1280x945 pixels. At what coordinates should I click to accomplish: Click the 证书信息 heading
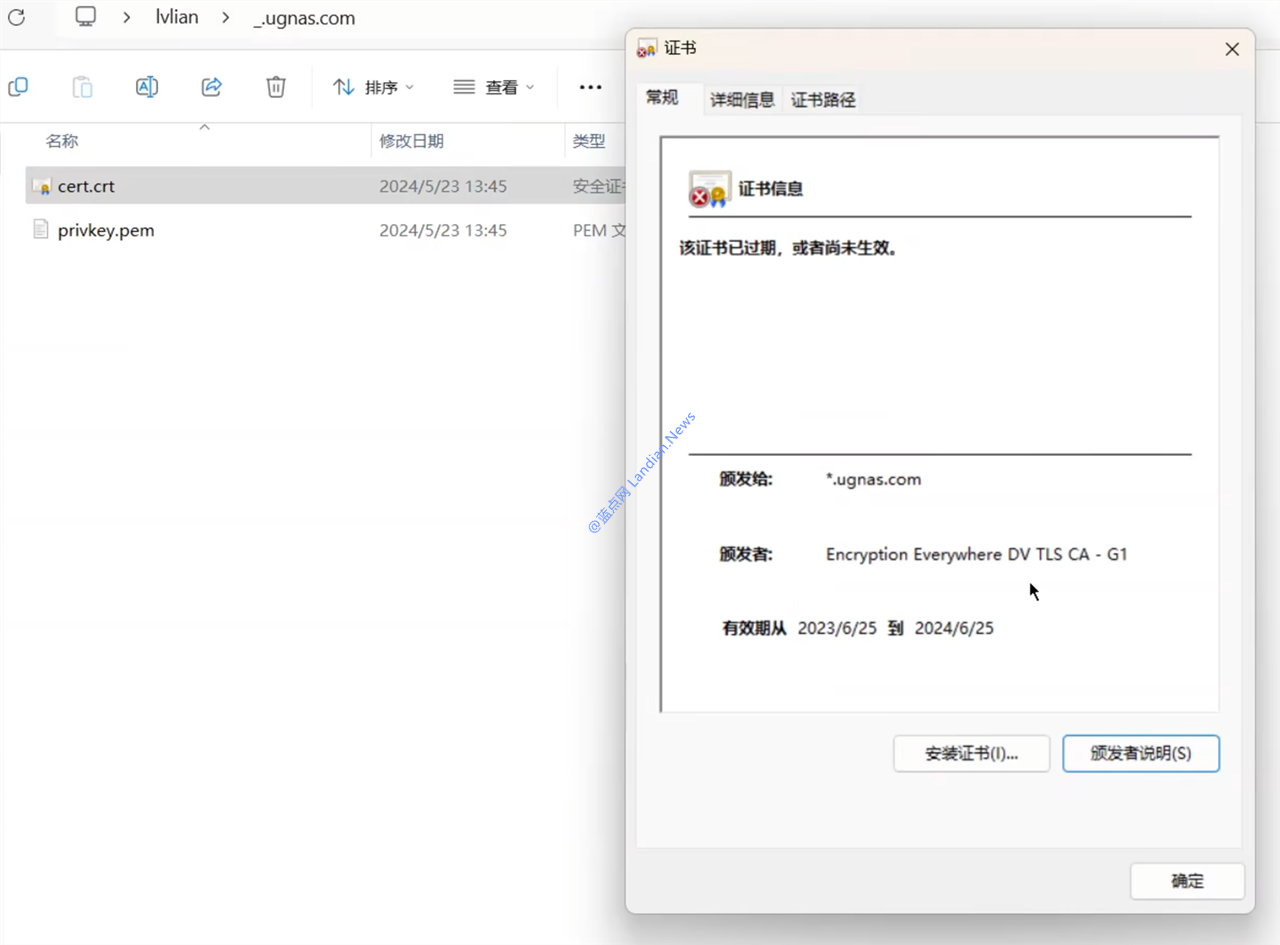[771, 188]
